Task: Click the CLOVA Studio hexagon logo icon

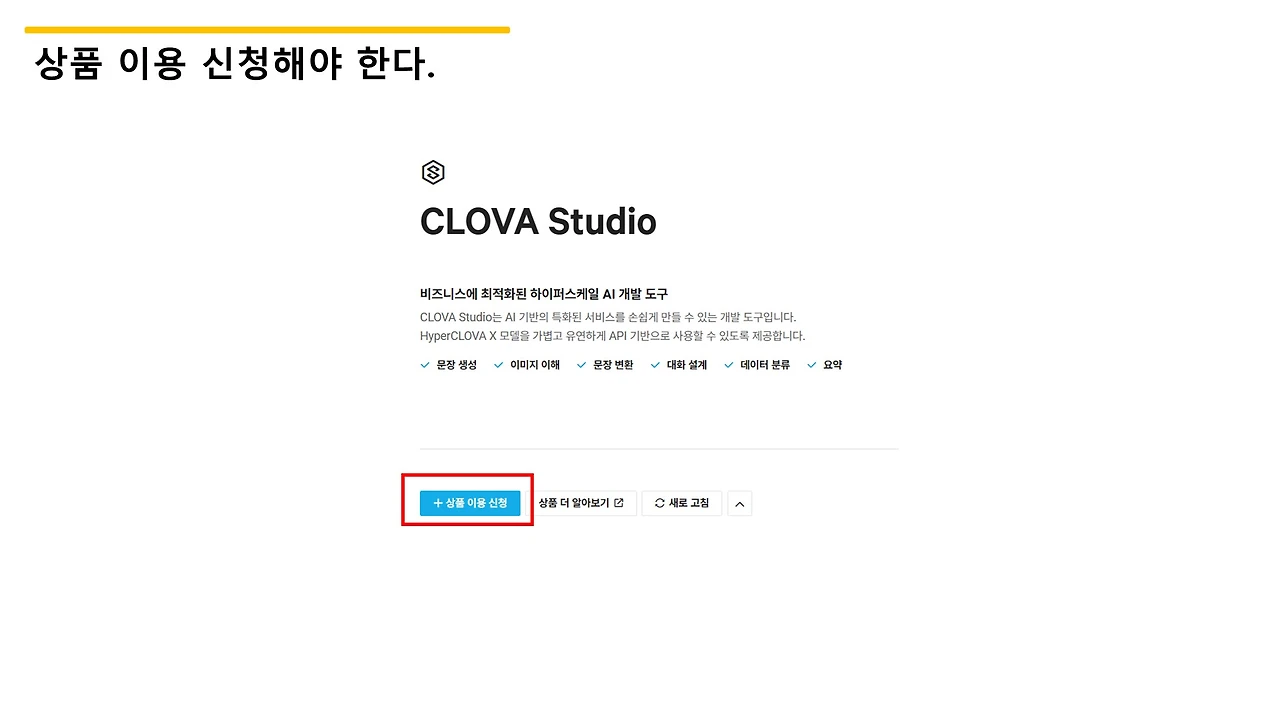Action: (432, 173)
